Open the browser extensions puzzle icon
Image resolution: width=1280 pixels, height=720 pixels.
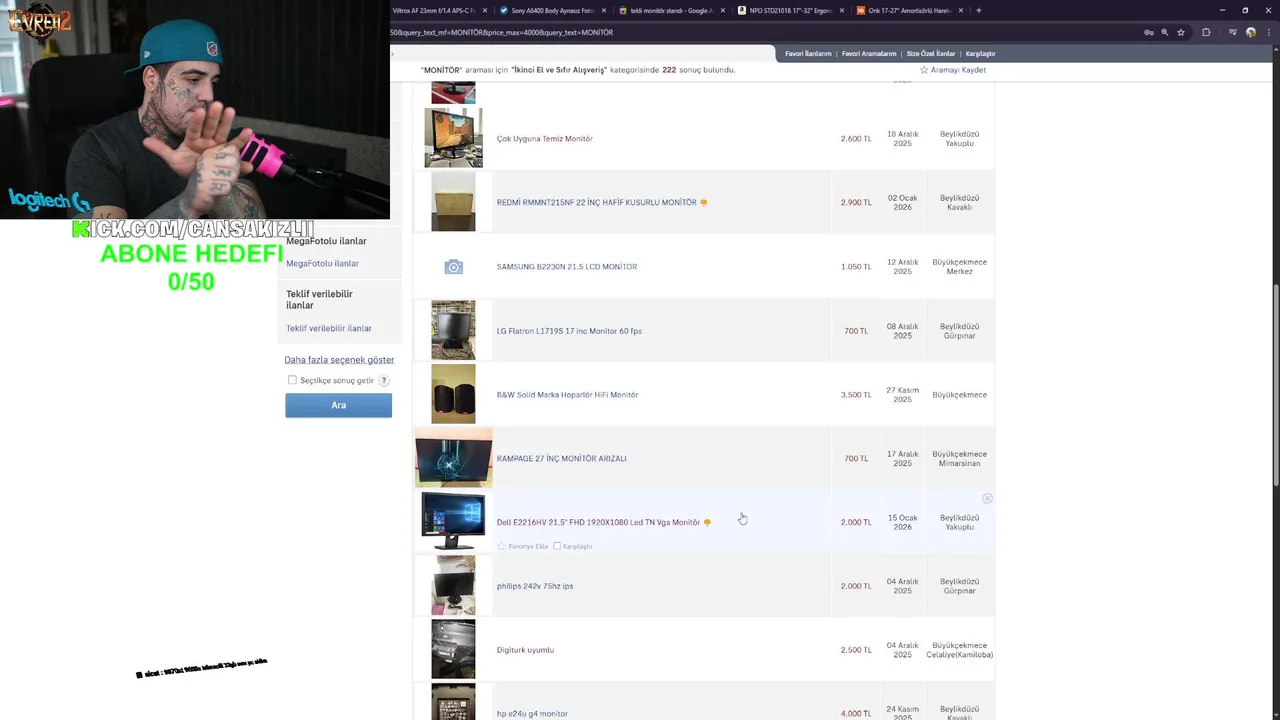click(1206, 32)
